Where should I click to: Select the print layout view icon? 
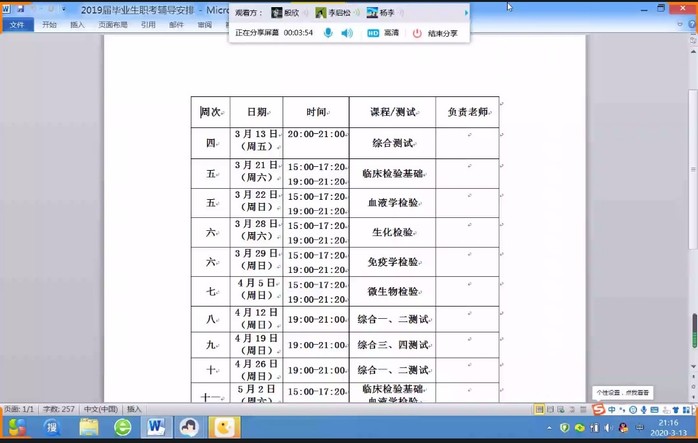coord(540,409)
